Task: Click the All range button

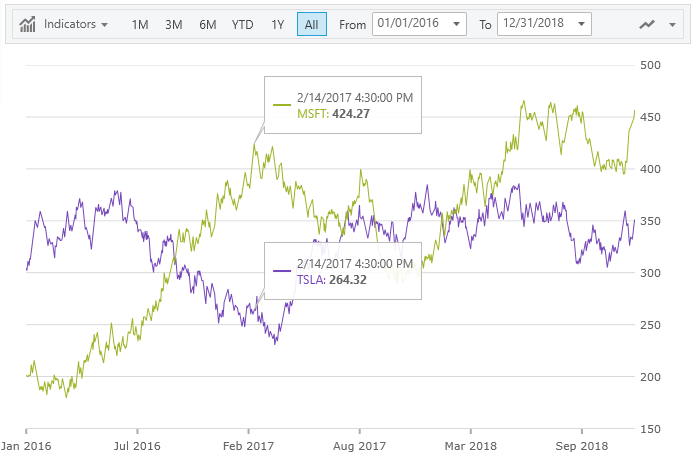Action: [311, 24]
